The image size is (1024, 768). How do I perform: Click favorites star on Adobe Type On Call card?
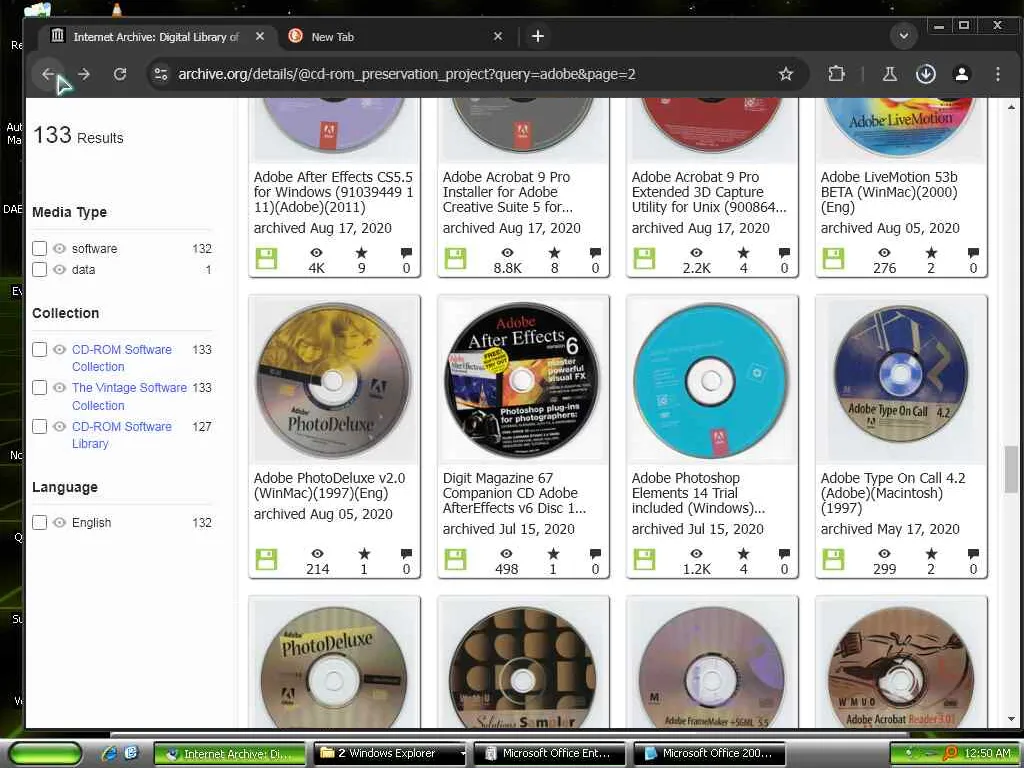tap(931, 554)
